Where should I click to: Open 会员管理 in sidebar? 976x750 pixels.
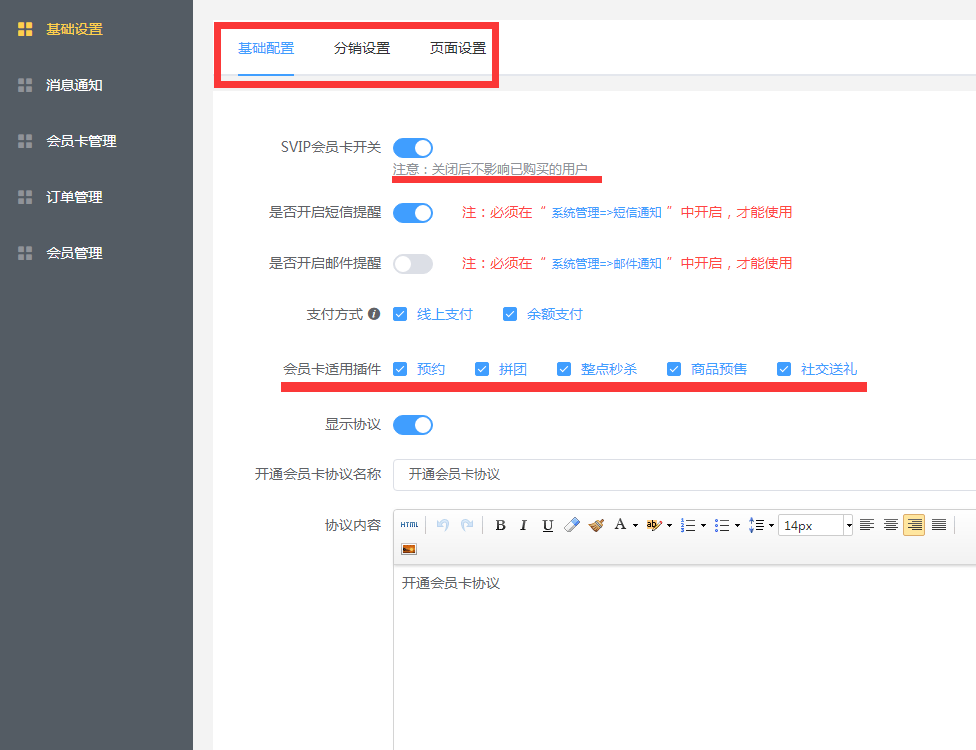pos(74,253)
